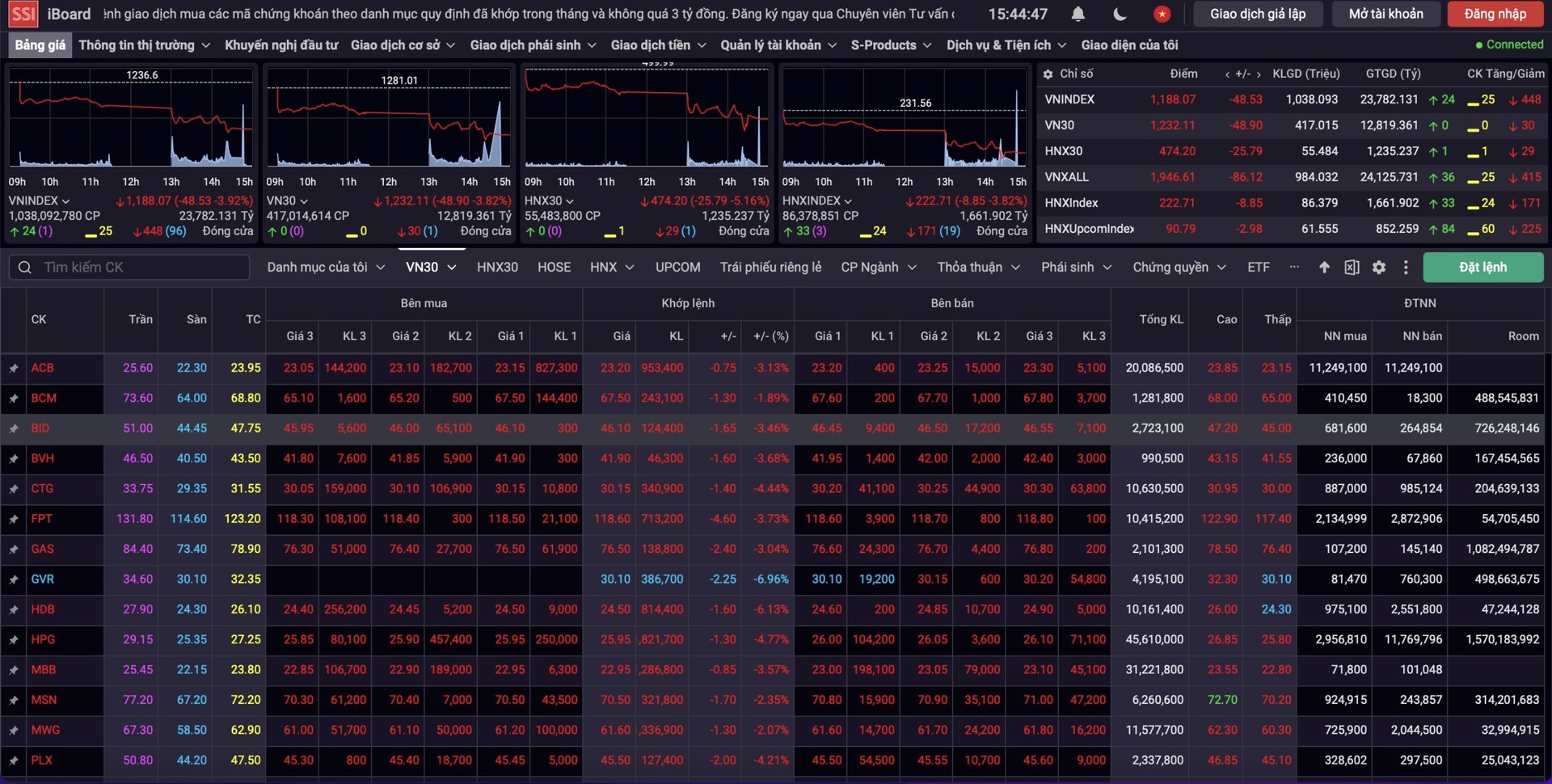Sort by Tổng KL column header

coord(1161,319)
